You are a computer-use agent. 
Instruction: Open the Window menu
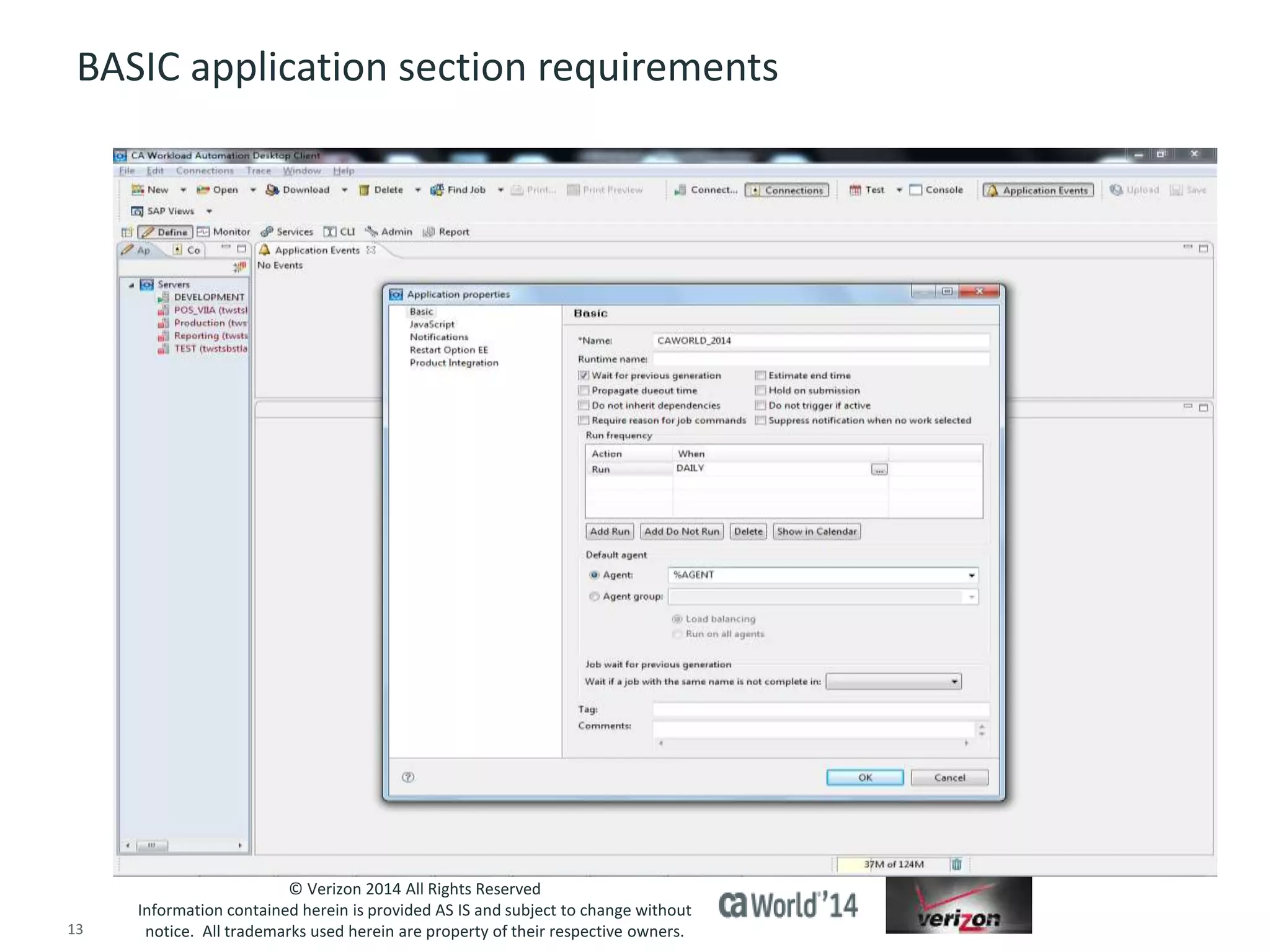point(302,171)
